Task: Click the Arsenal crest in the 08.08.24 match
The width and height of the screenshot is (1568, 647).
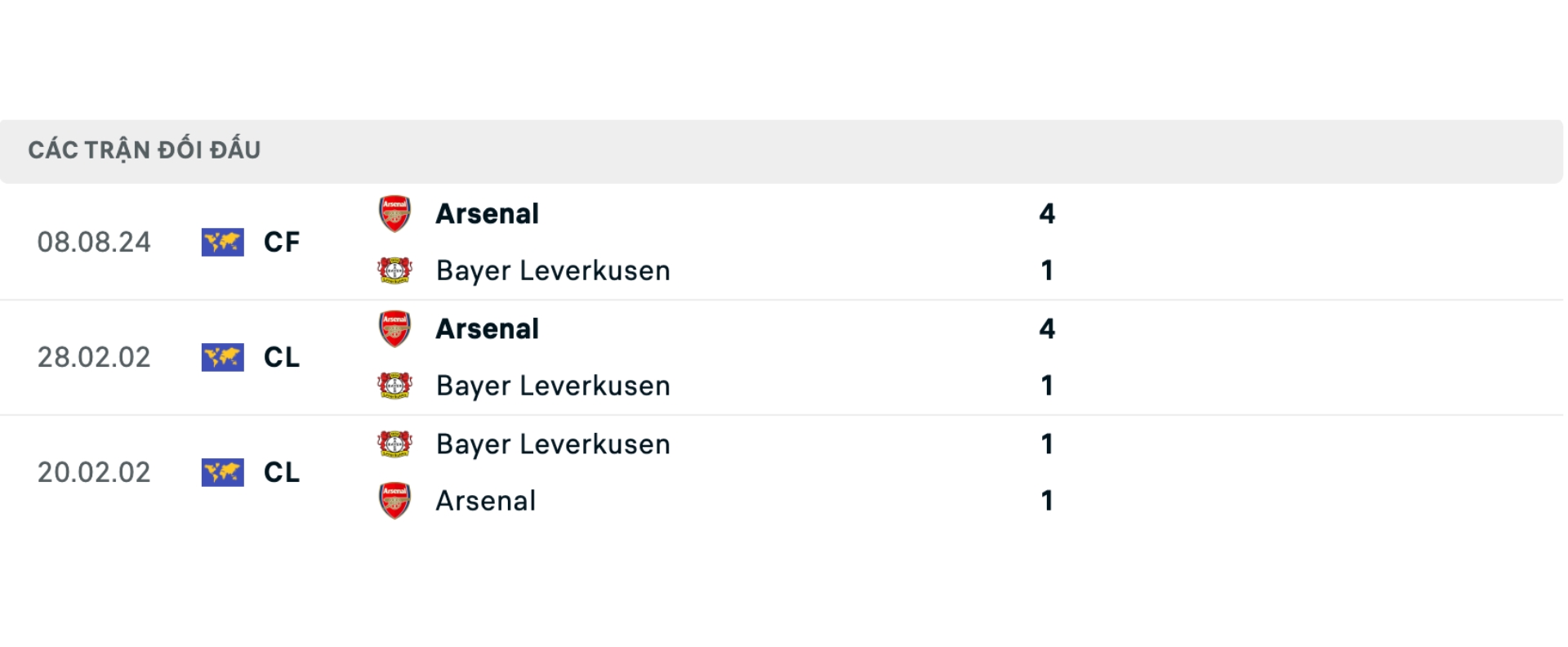Action: [x=395, y=212]
